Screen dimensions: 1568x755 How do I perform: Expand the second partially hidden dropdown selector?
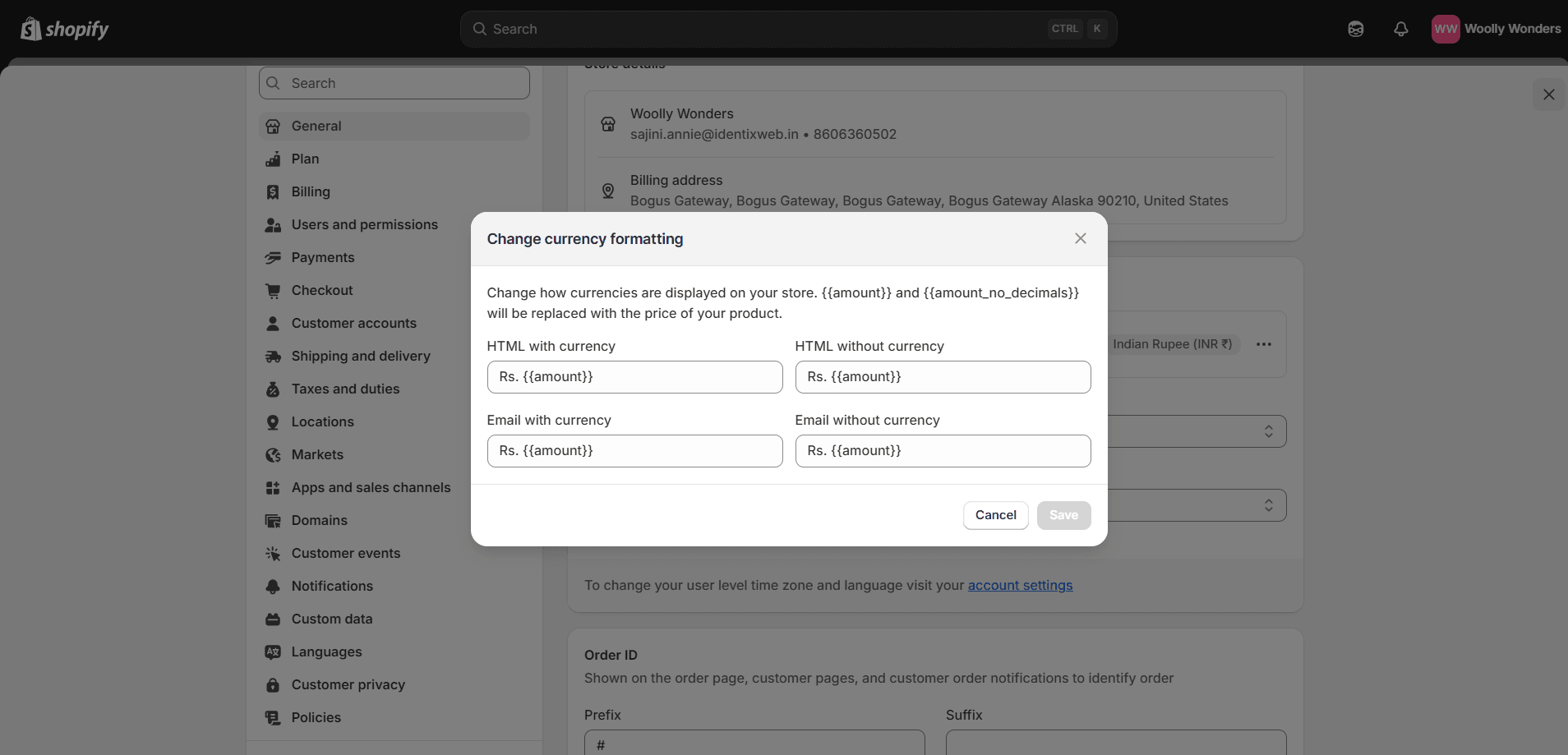click(x=1197, y=505)
